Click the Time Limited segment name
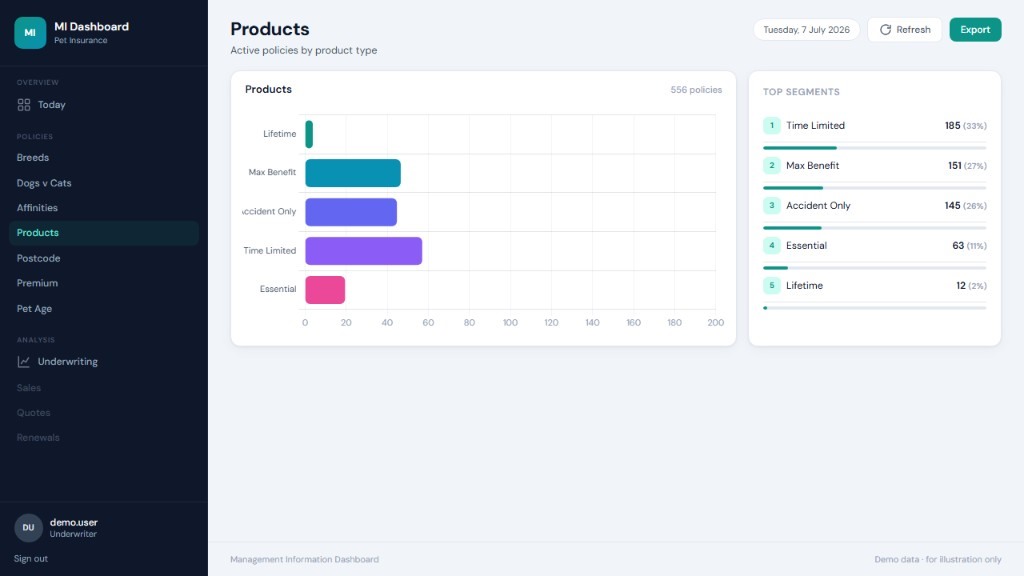This screenshot has width=1024, height=576. (x=815, y=125)
